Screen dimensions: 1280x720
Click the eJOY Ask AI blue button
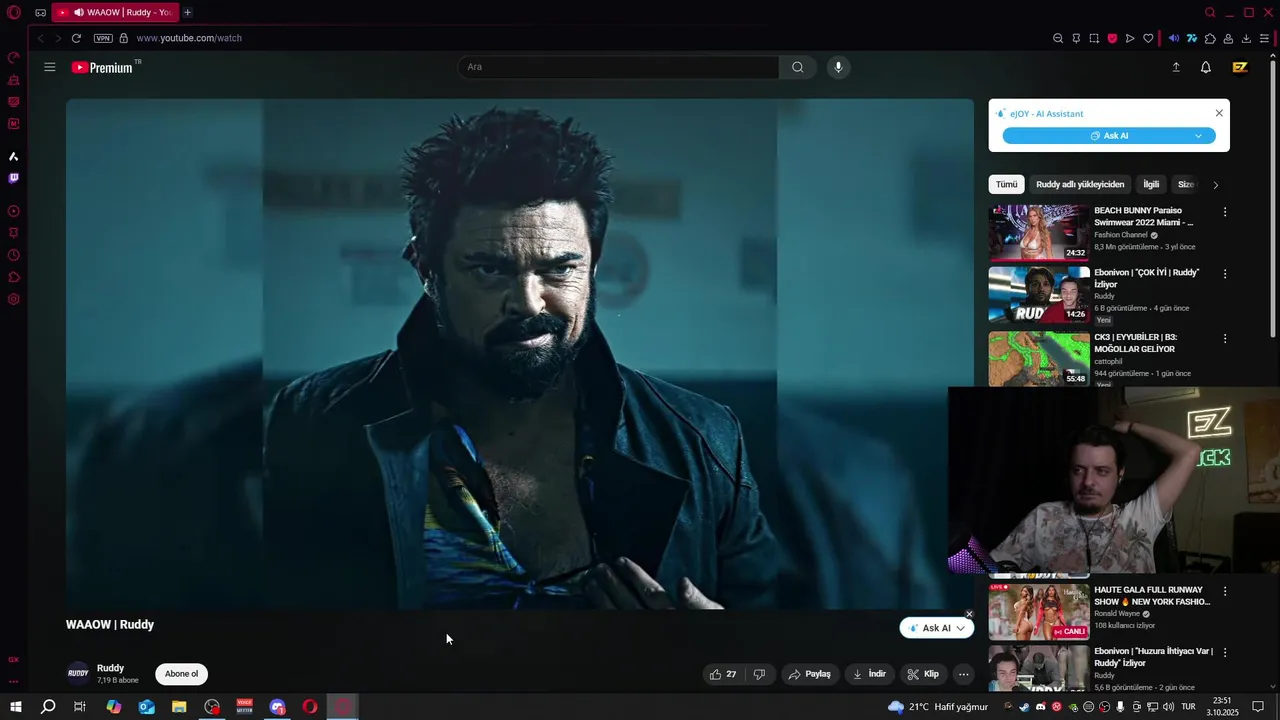(x=1109, y=136)
